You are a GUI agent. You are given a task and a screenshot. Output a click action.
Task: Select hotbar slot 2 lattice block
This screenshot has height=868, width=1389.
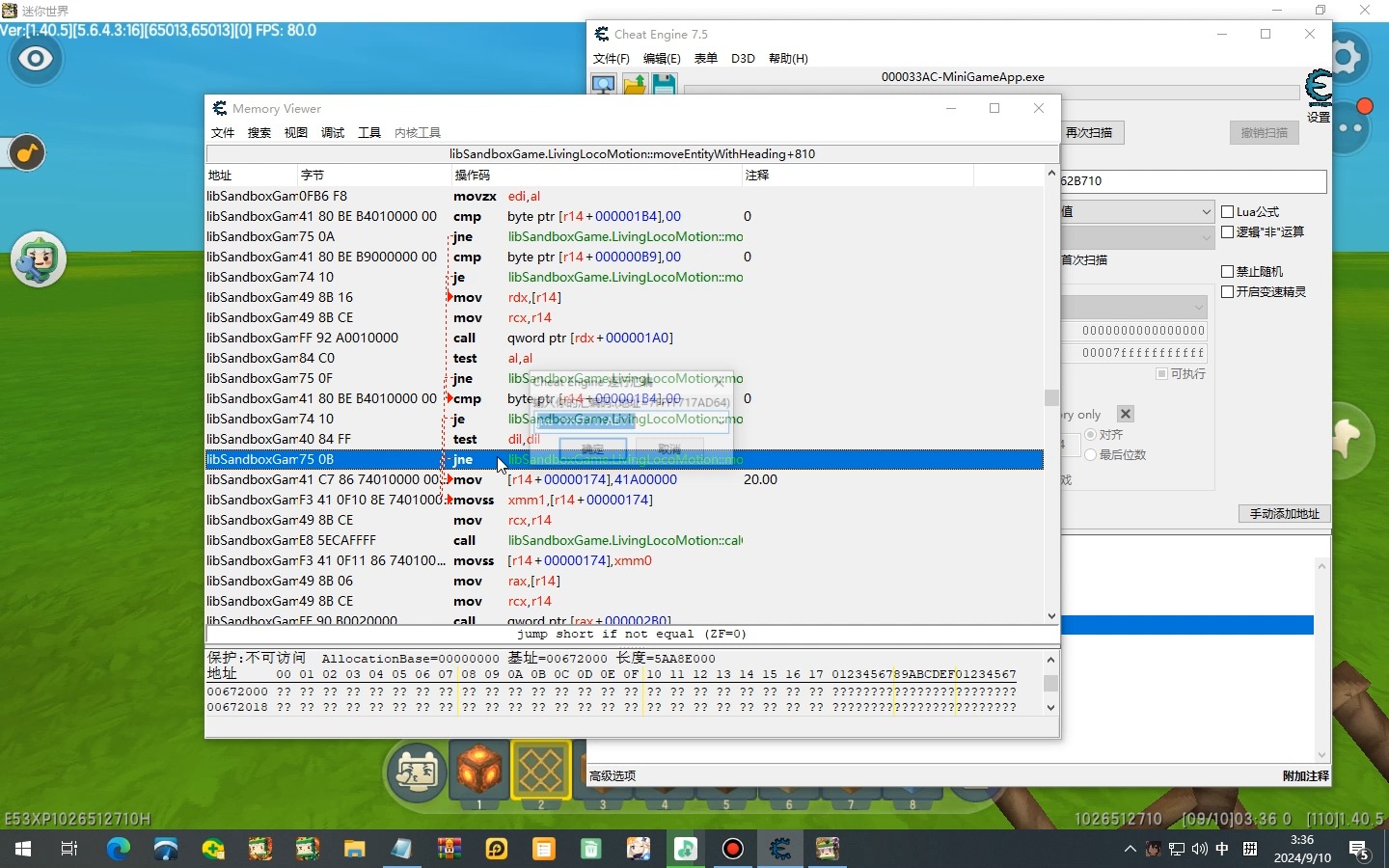tap(540, 771)
